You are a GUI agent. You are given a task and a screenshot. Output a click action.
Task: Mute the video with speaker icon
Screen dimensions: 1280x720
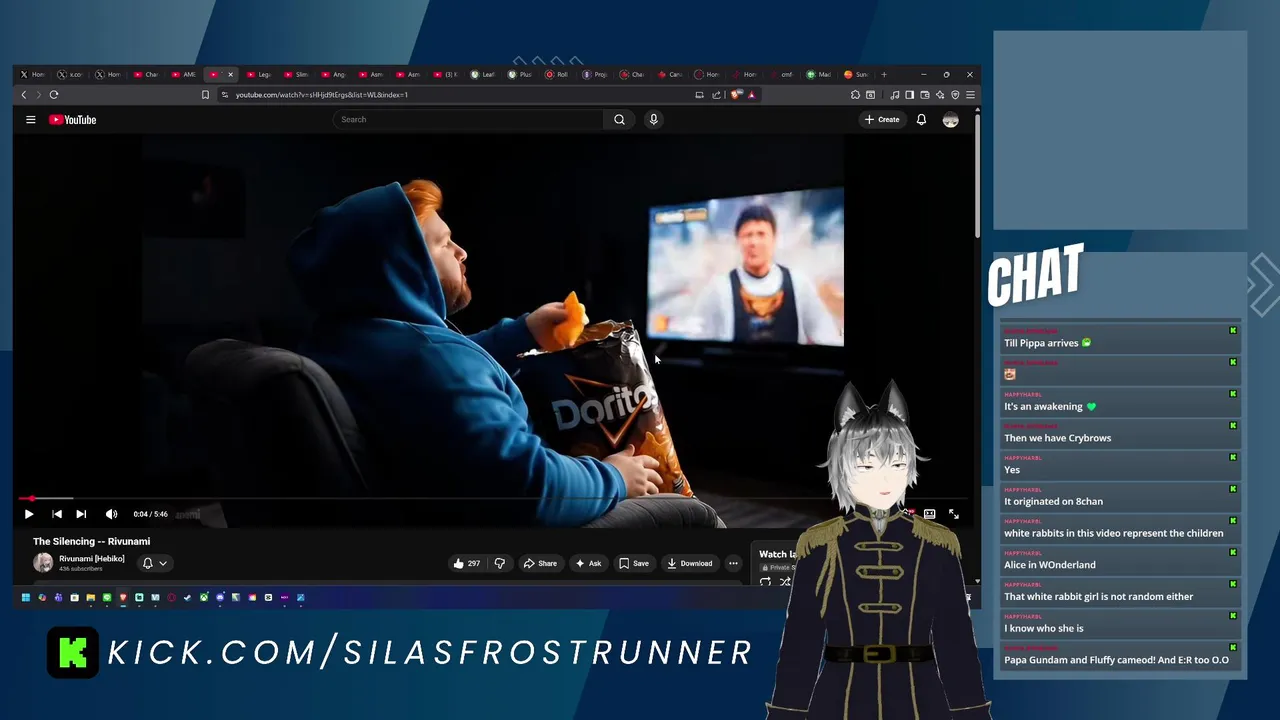tap(111, 514)
